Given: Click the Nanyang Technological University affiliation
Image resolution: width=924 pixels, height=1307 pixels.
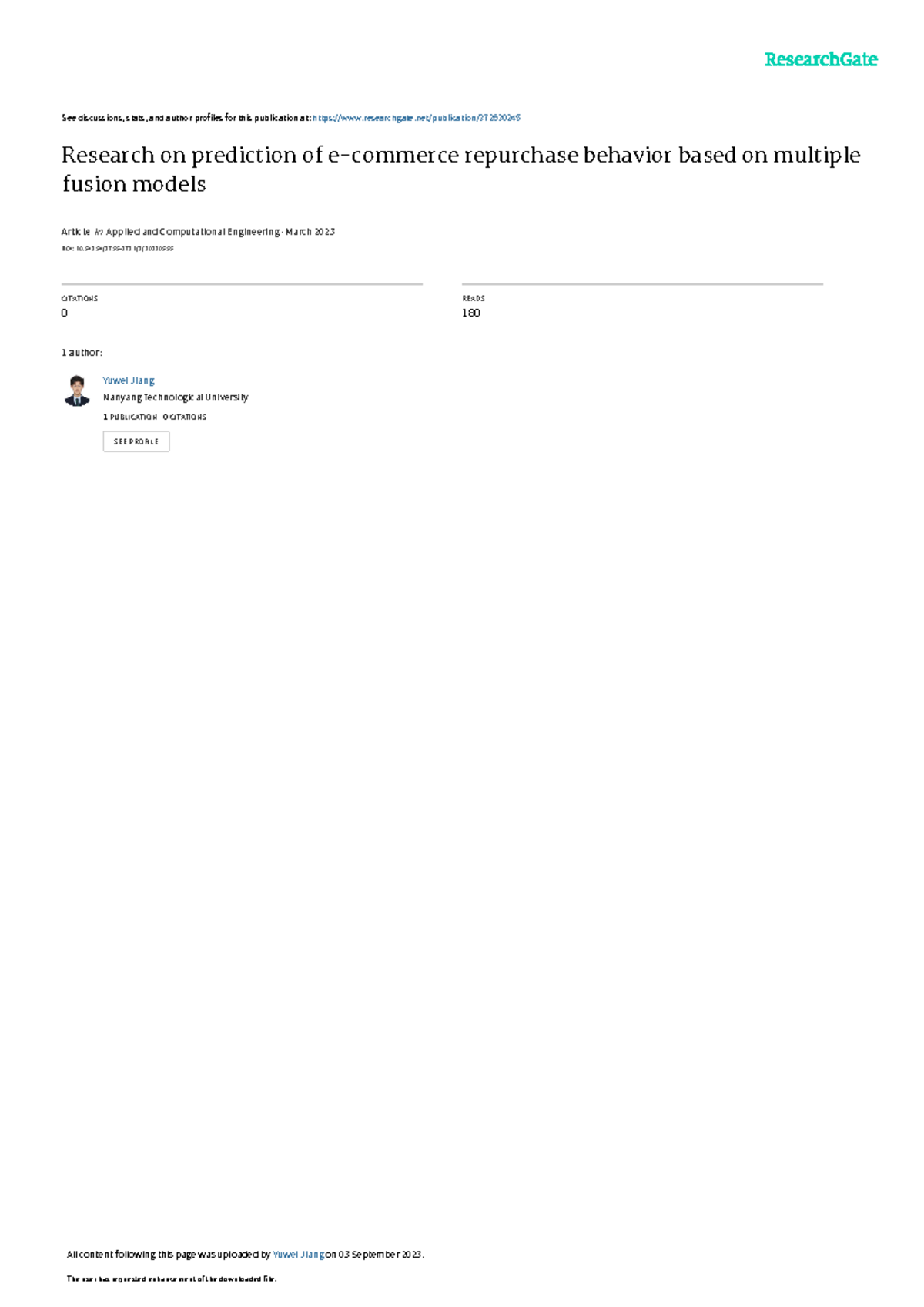Looking at the screenshot, I should click(176, 397).
